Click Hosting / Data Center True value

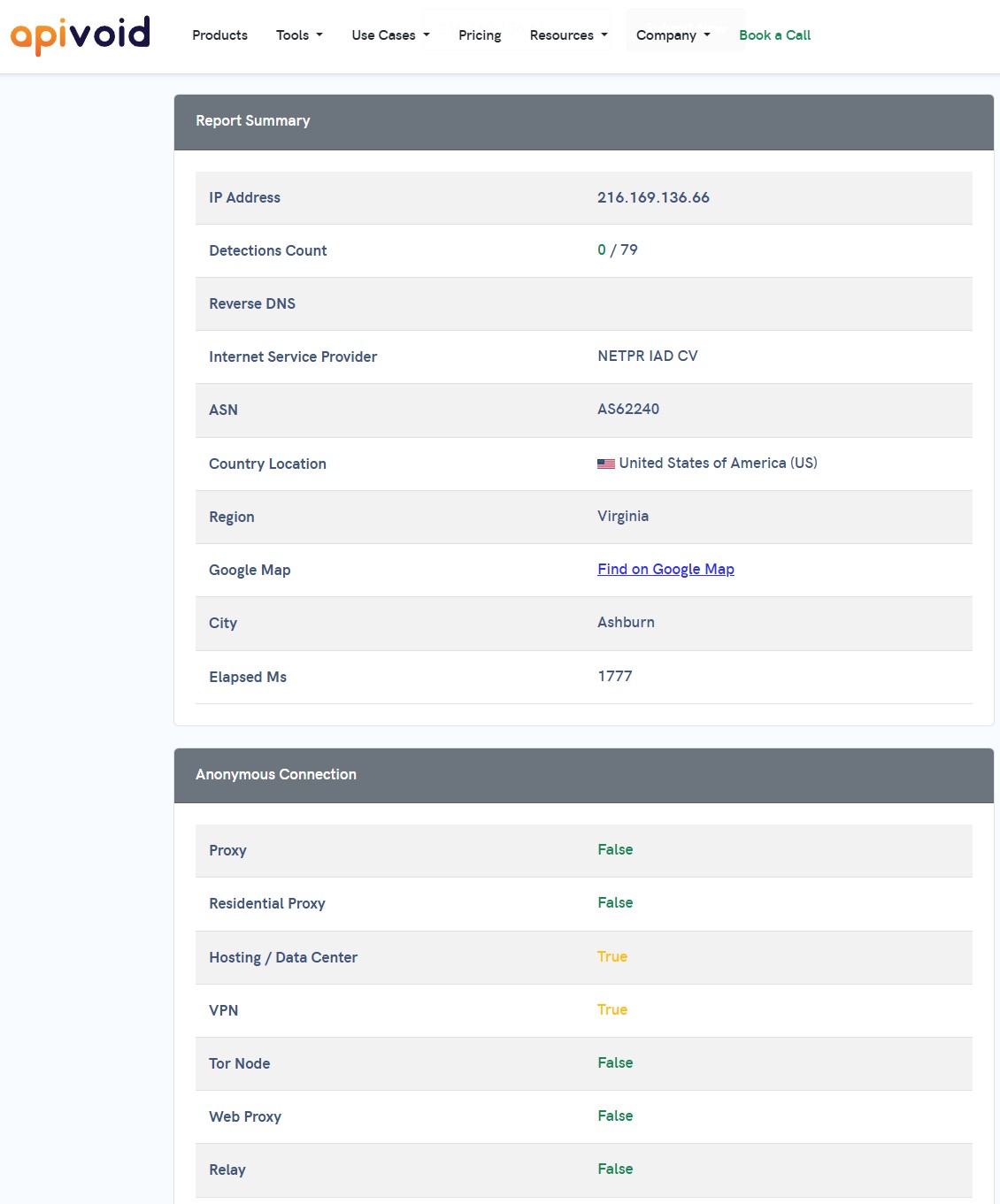(x=612, y=956)
